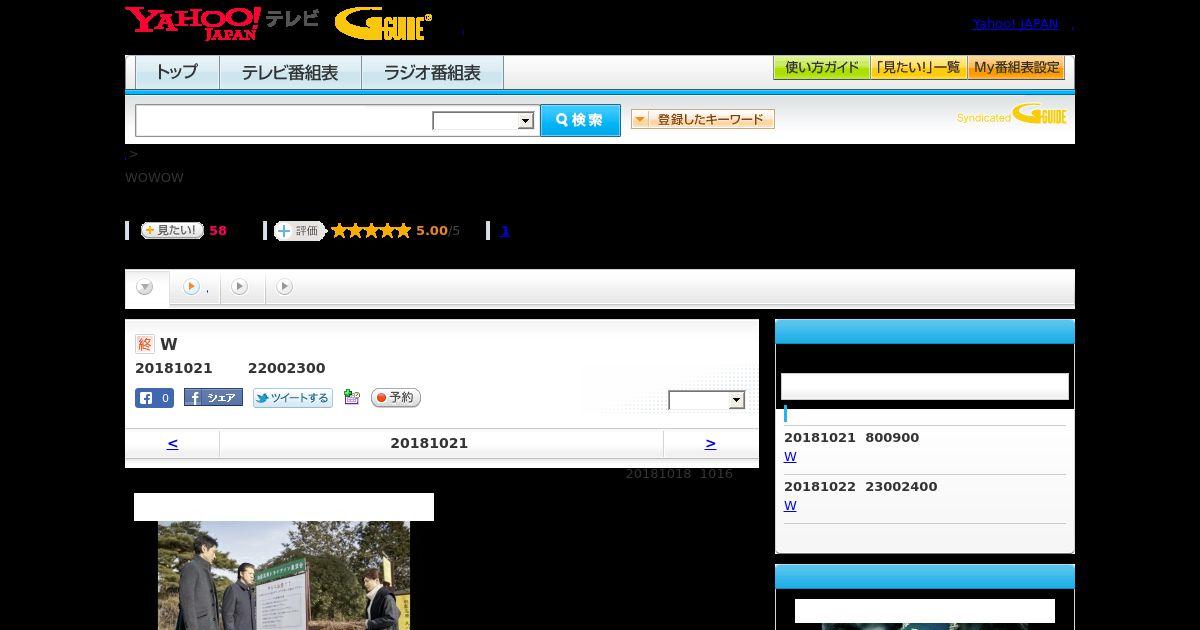This screenshot has height=630, width=1200.
Task: Click the blue 検索 search button
Action: coord(580,120)
